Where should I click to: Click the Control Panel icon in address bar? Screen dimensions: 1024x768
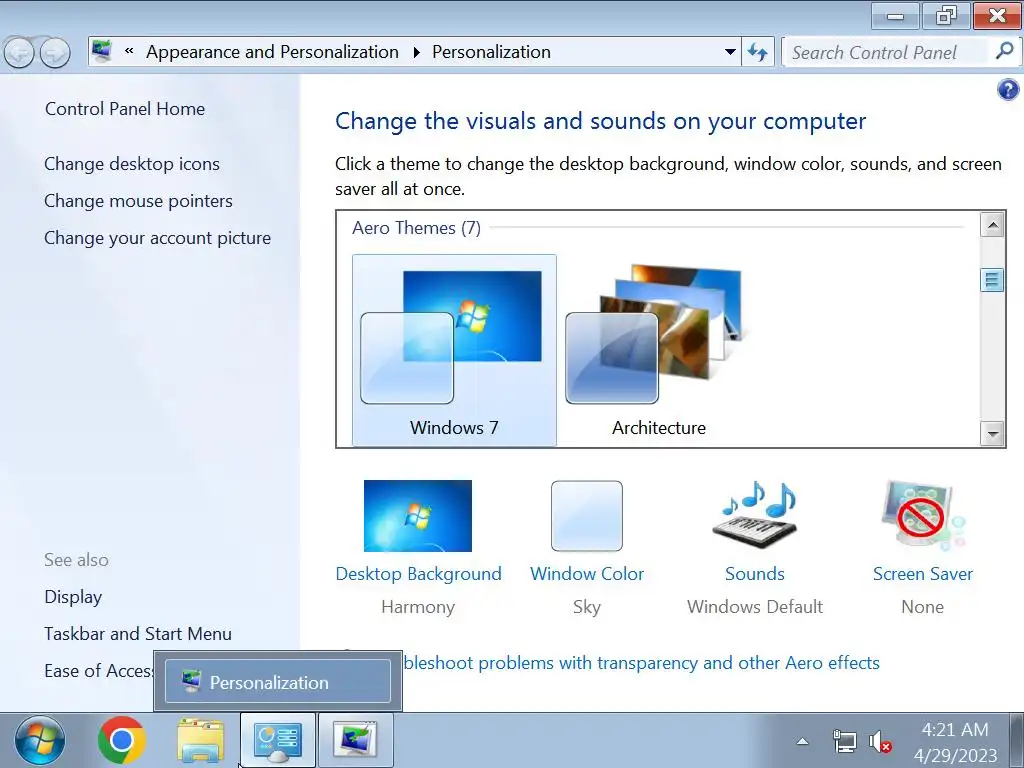(102, 51)
